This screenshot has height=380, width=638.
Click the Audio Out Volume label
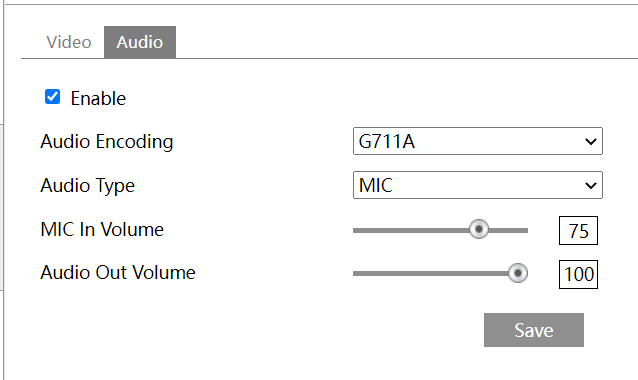pyautogui.click(x=118, y=273)
